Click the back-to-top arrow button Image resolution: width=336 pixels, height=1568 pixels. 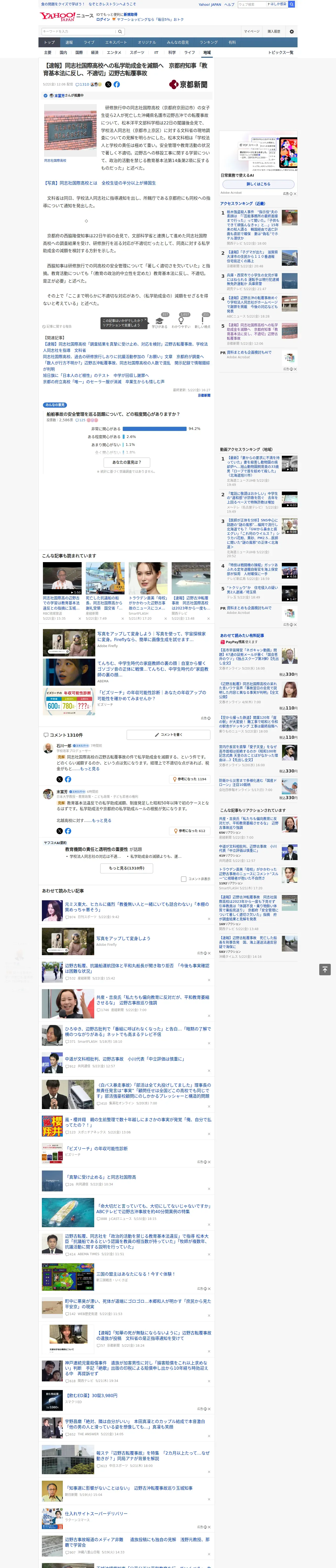(325, 969)
